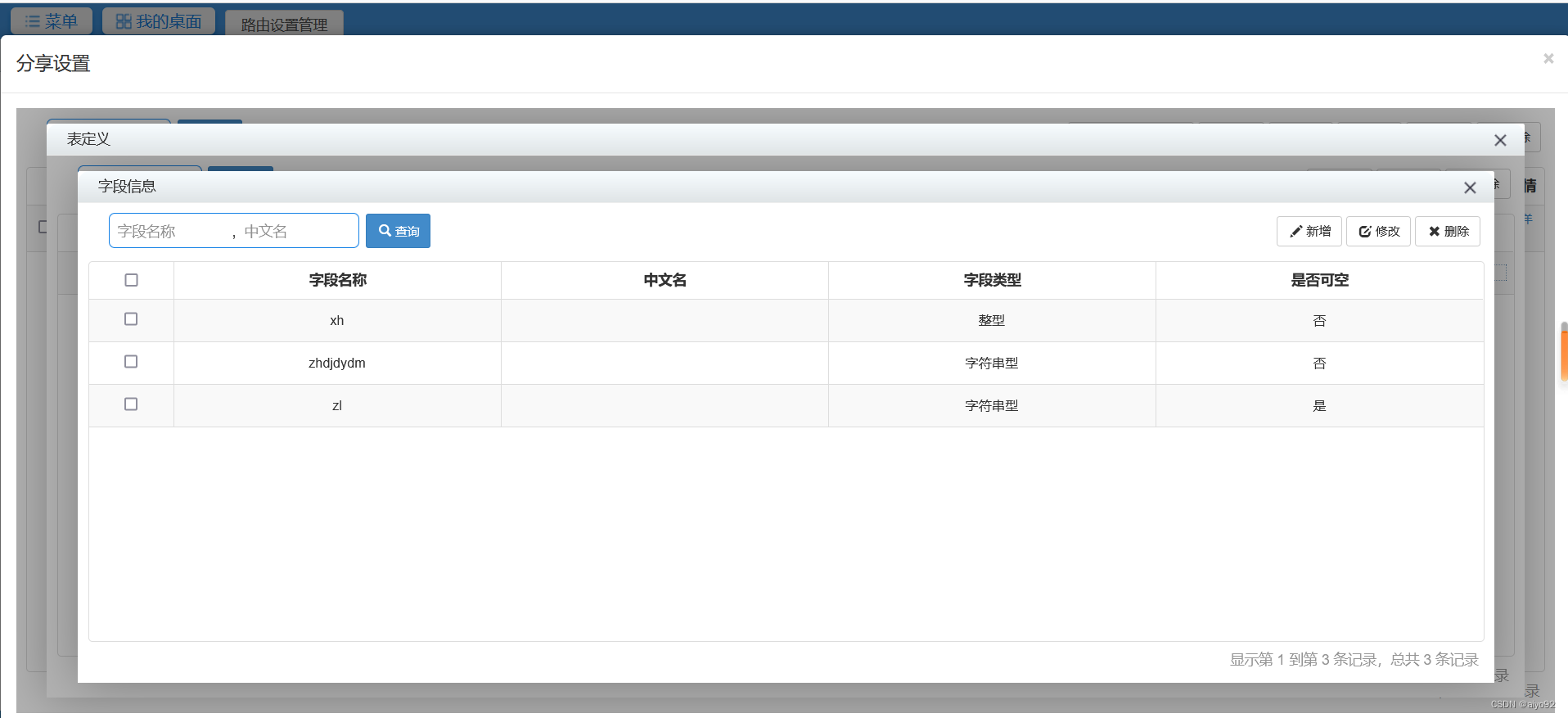
Task: Close the 字段信息 dialog
Action: (x=1470, y=187)
